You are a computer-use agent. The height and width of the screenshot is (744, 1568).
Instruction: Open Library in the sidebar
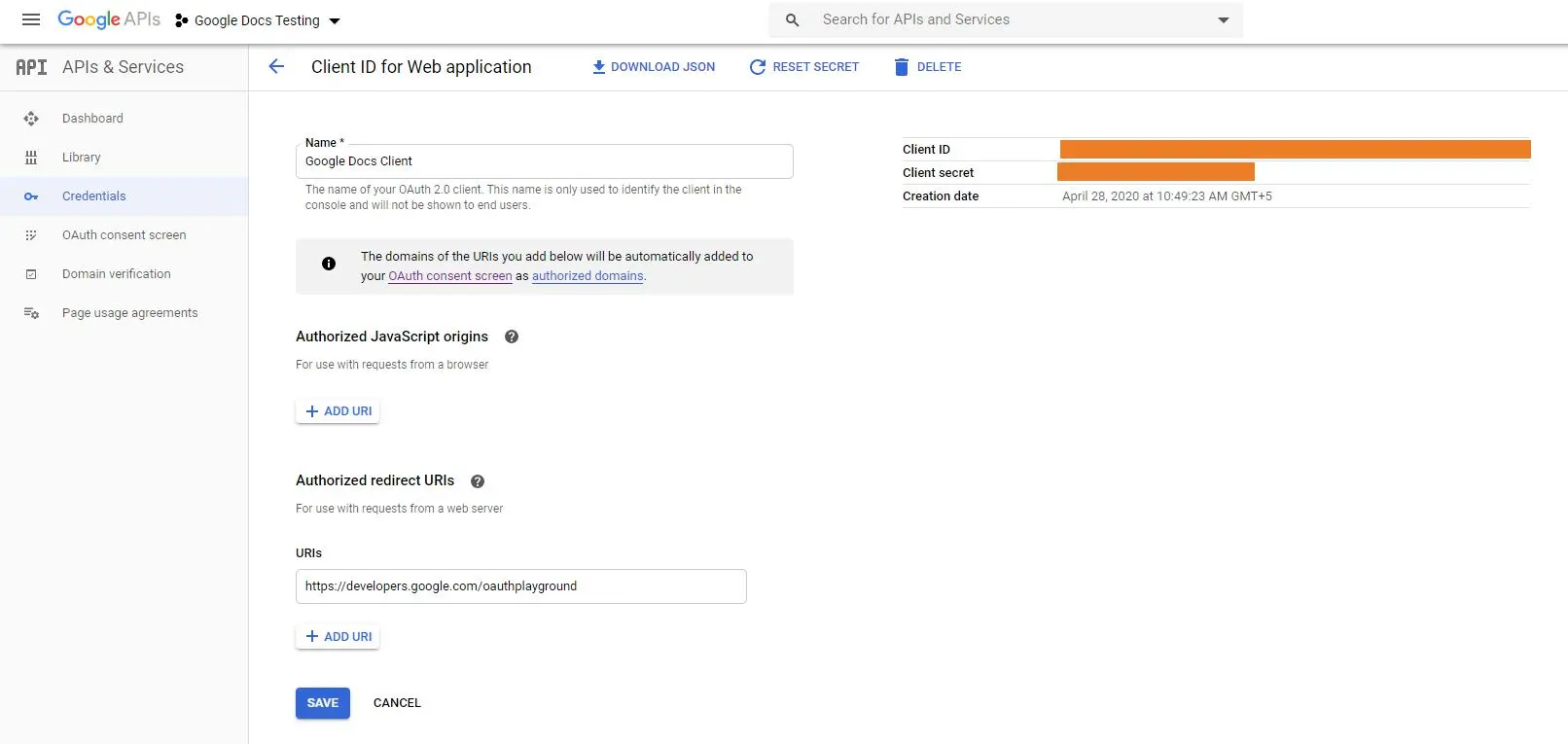point(124,158)
